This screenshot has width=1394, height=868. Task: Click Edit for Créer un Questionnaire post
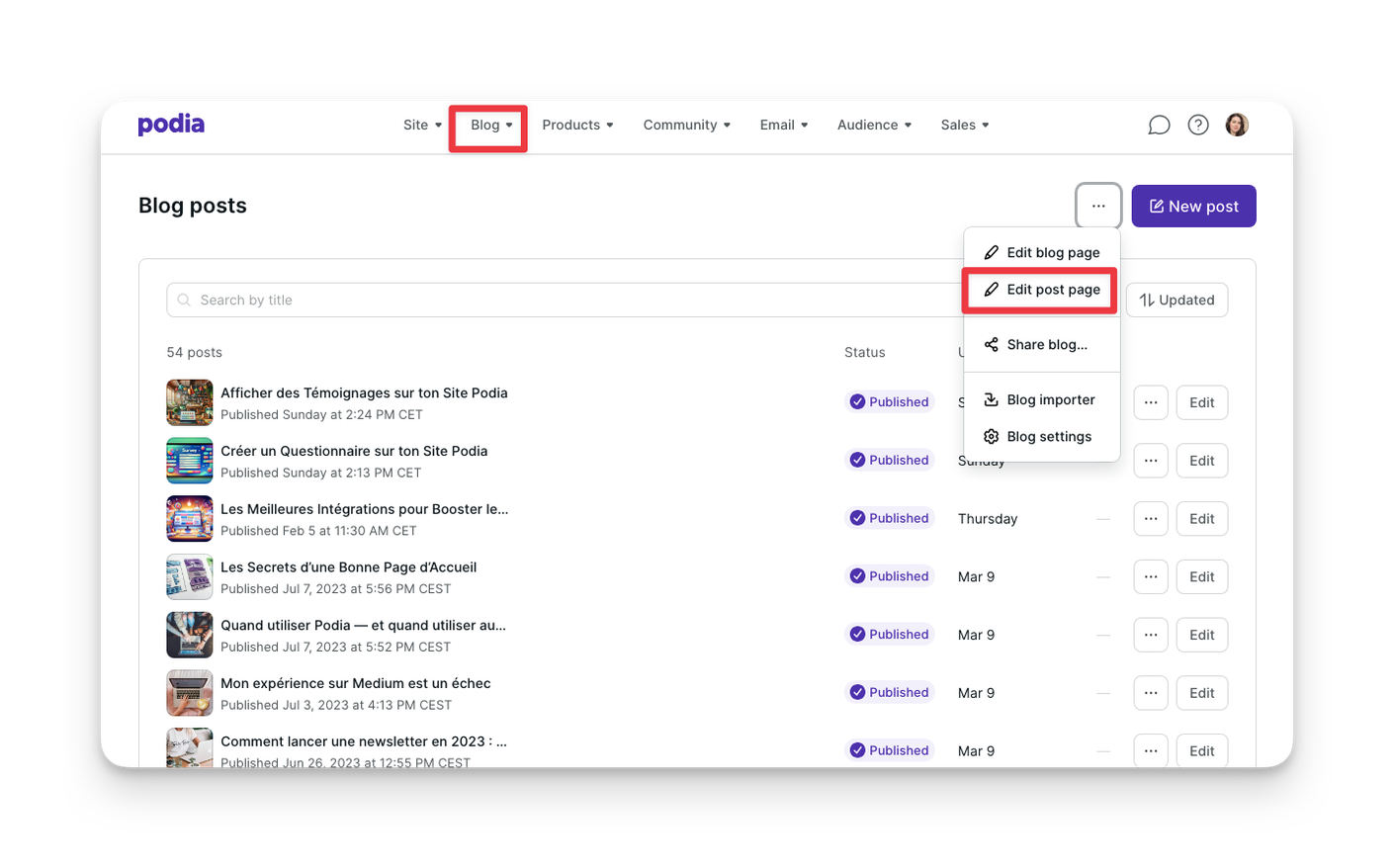(1201, 461)
